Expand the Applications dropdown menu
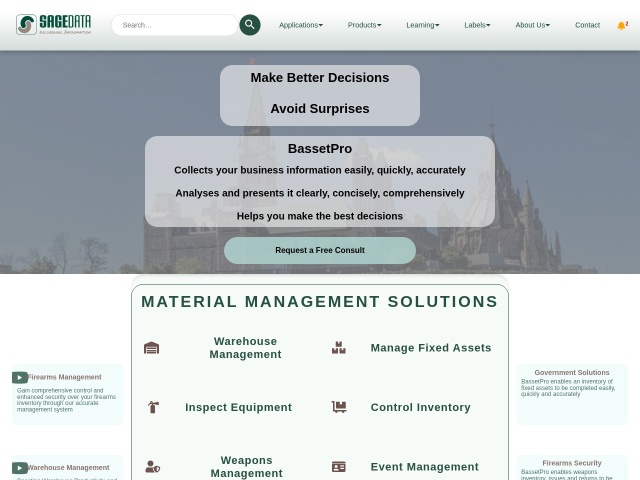 (301, 25)
